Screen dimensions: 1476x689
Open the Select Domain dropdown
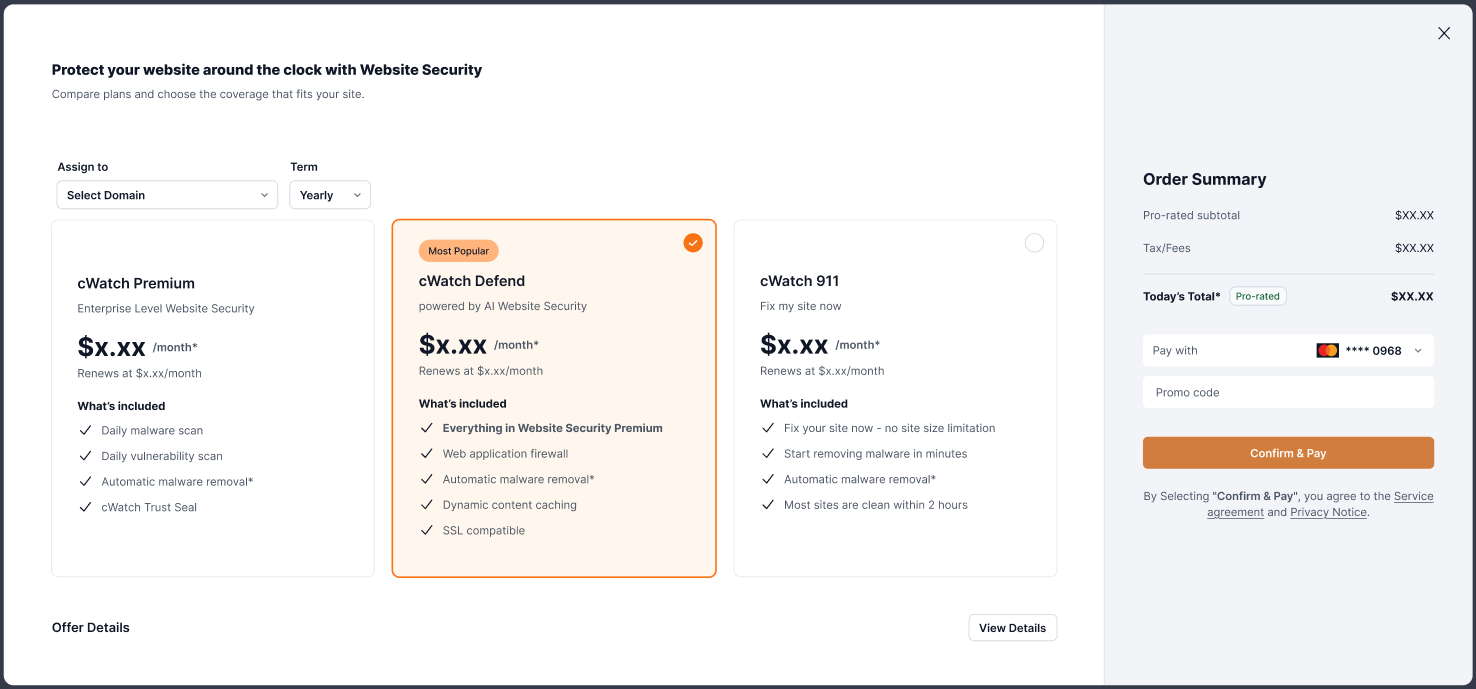click(x=167, y=195)
